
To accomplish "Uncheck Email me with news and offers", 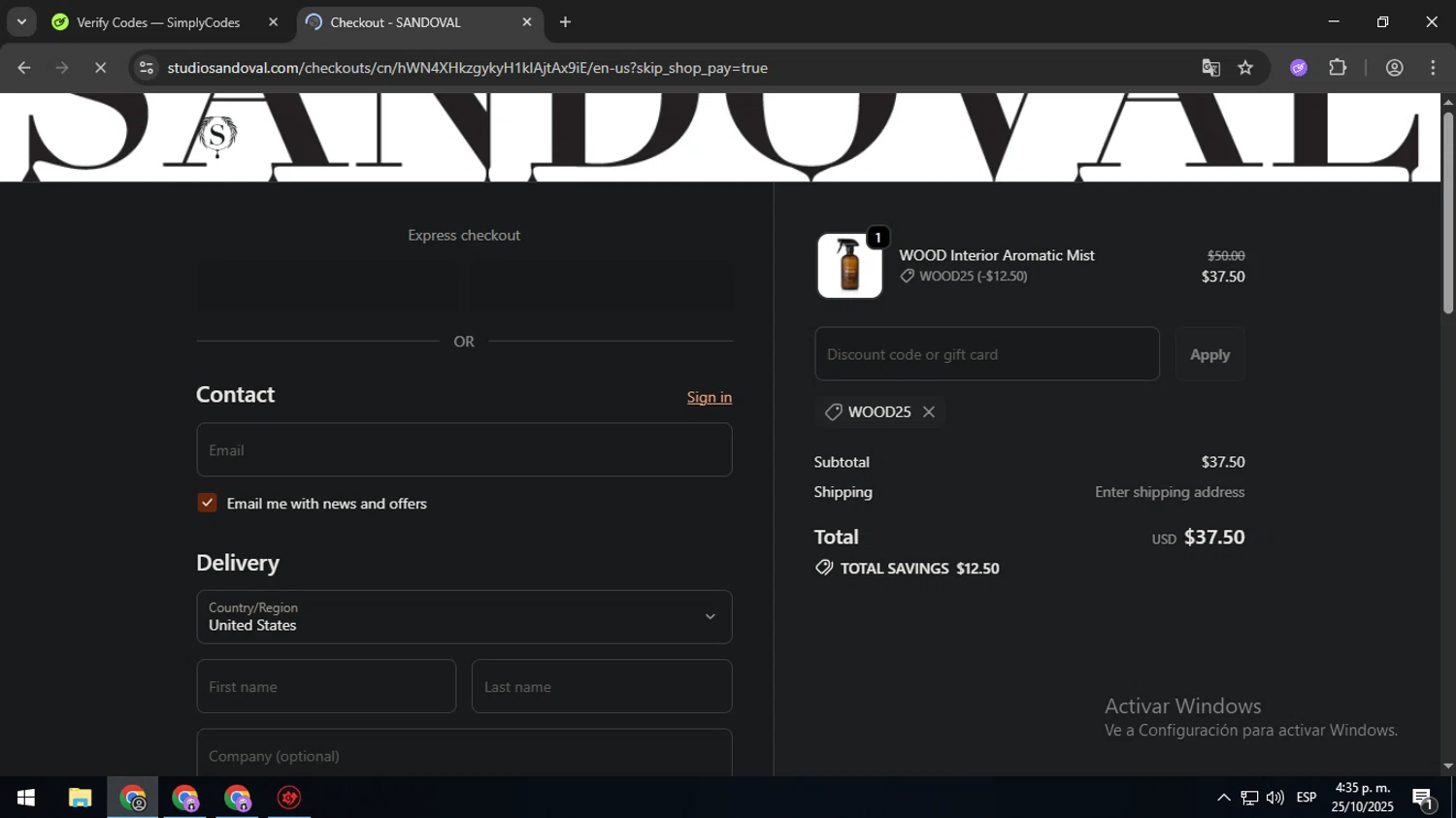I will click(x=207, y=503).
